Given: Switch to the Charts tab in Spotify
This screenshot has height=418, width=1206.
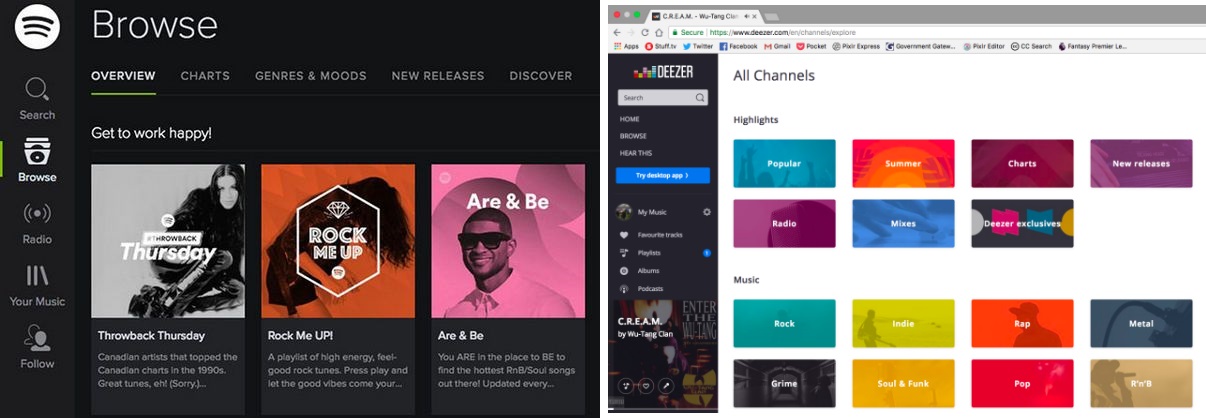Looking at the screenshot, I should [x=205, y=76].
